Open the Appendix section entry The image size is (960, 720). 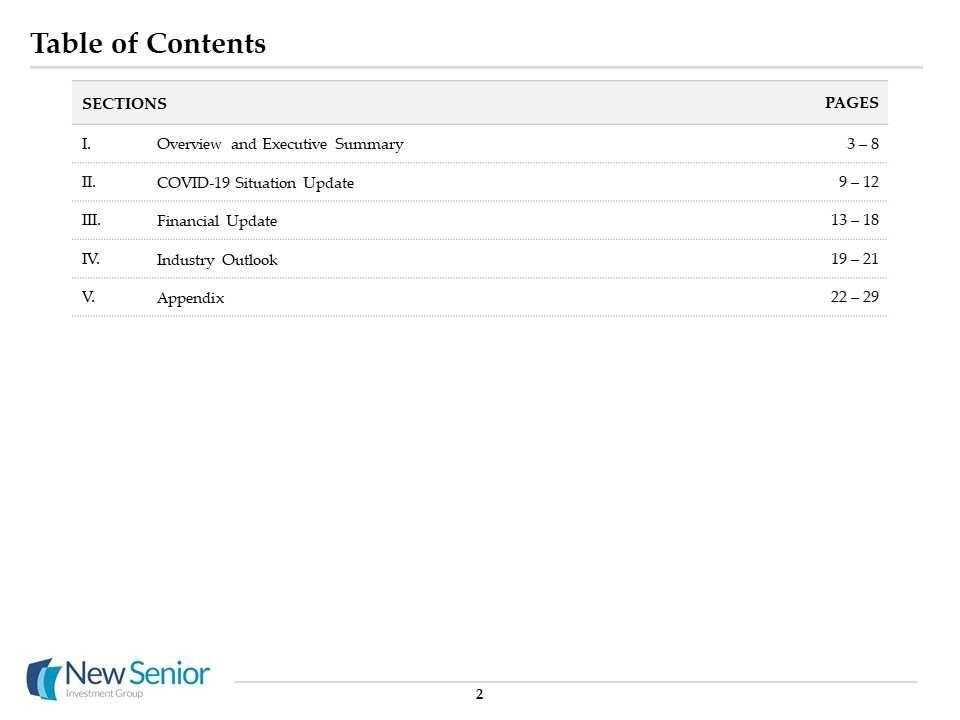(x=191, y=298)
